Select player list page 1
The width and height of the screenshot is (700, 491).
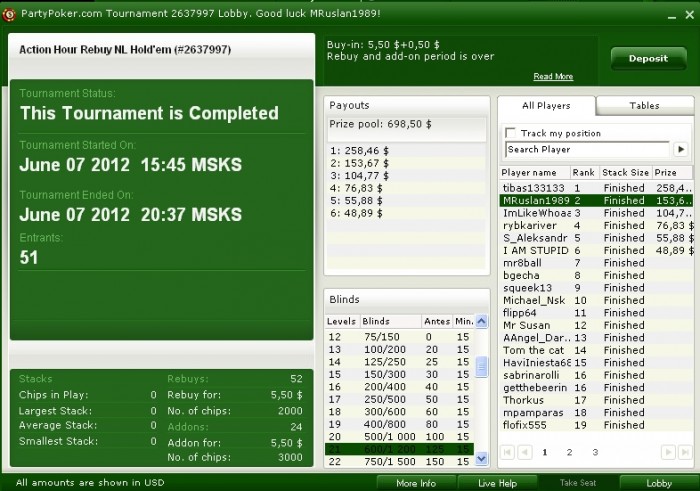[x=545, y=452]
